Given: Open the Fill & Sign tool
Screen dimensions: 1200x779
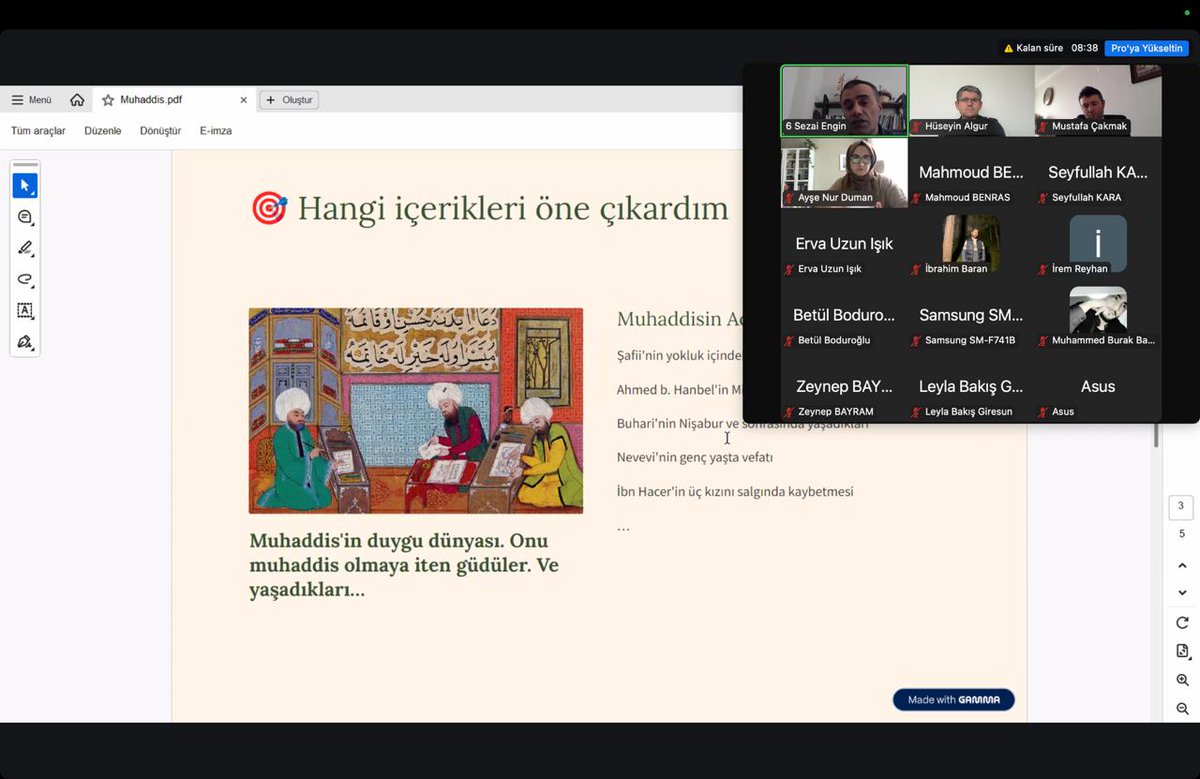Looking at the screenshot, I should click(25, 341).
